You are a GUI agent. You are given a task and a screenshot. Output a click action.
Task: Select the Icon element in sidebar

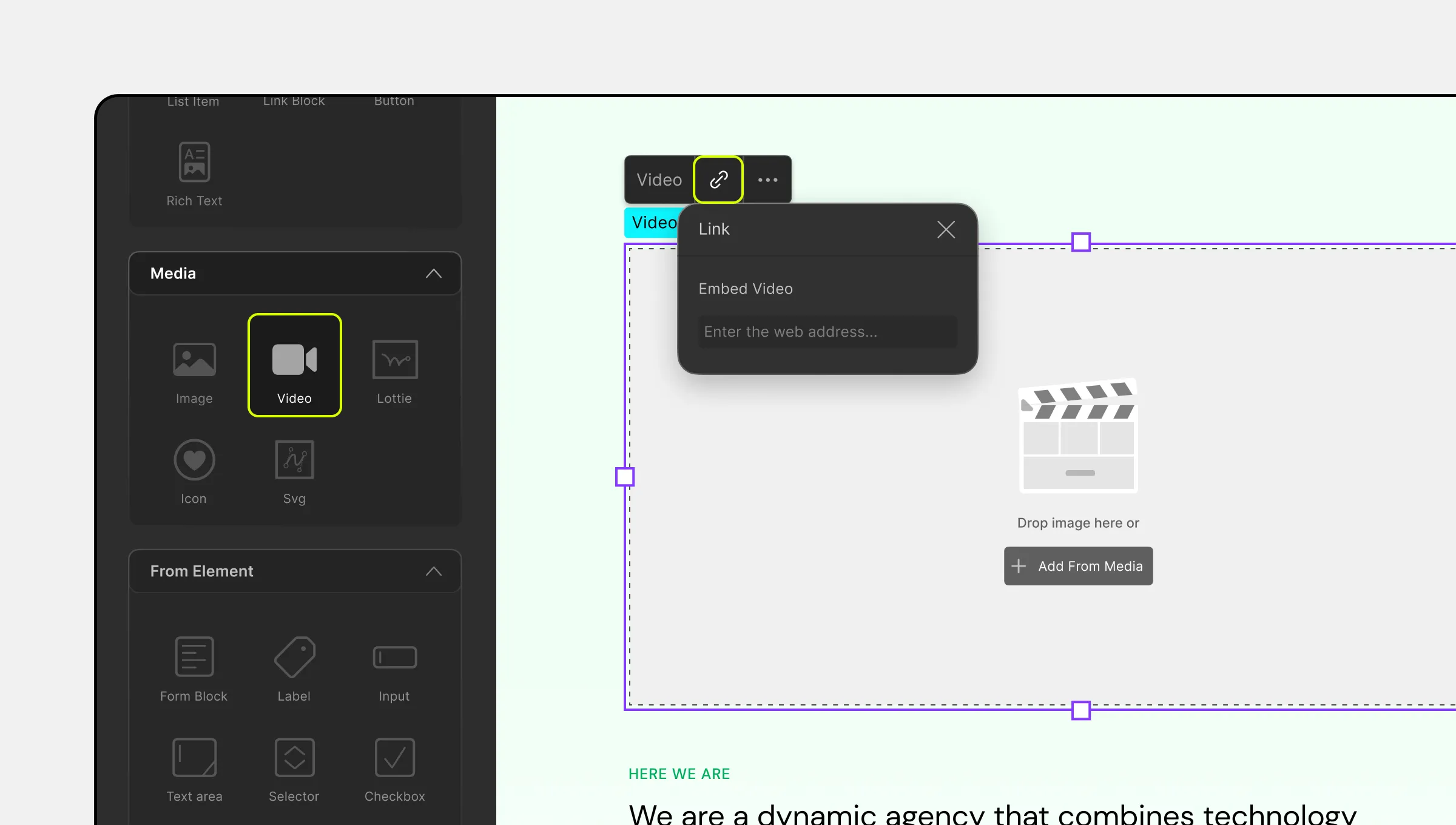click(194, 470)
